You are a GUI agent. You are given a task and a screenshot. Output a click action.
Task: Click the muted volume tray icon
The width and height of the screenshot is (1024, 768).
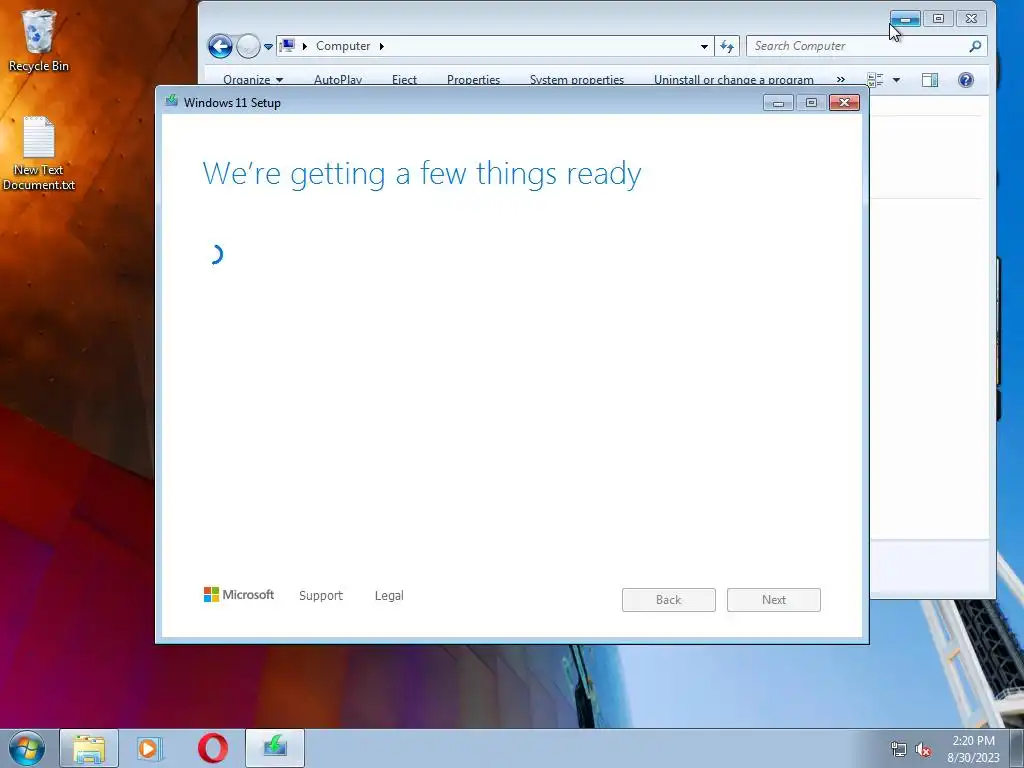click(x=923, y=750)
